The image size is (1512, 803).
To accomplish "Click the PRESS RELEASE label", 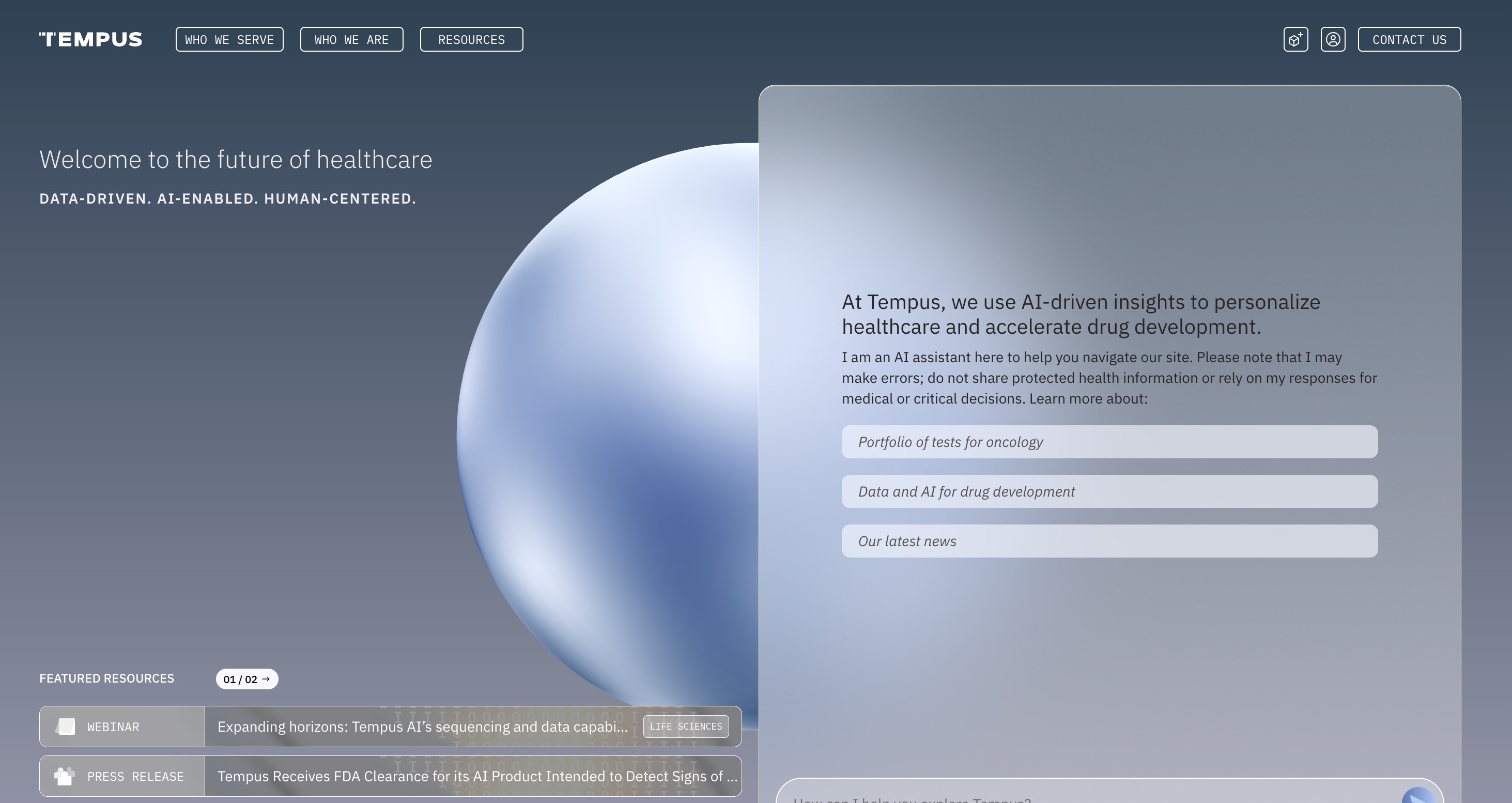I will click(x=135, y=776).
